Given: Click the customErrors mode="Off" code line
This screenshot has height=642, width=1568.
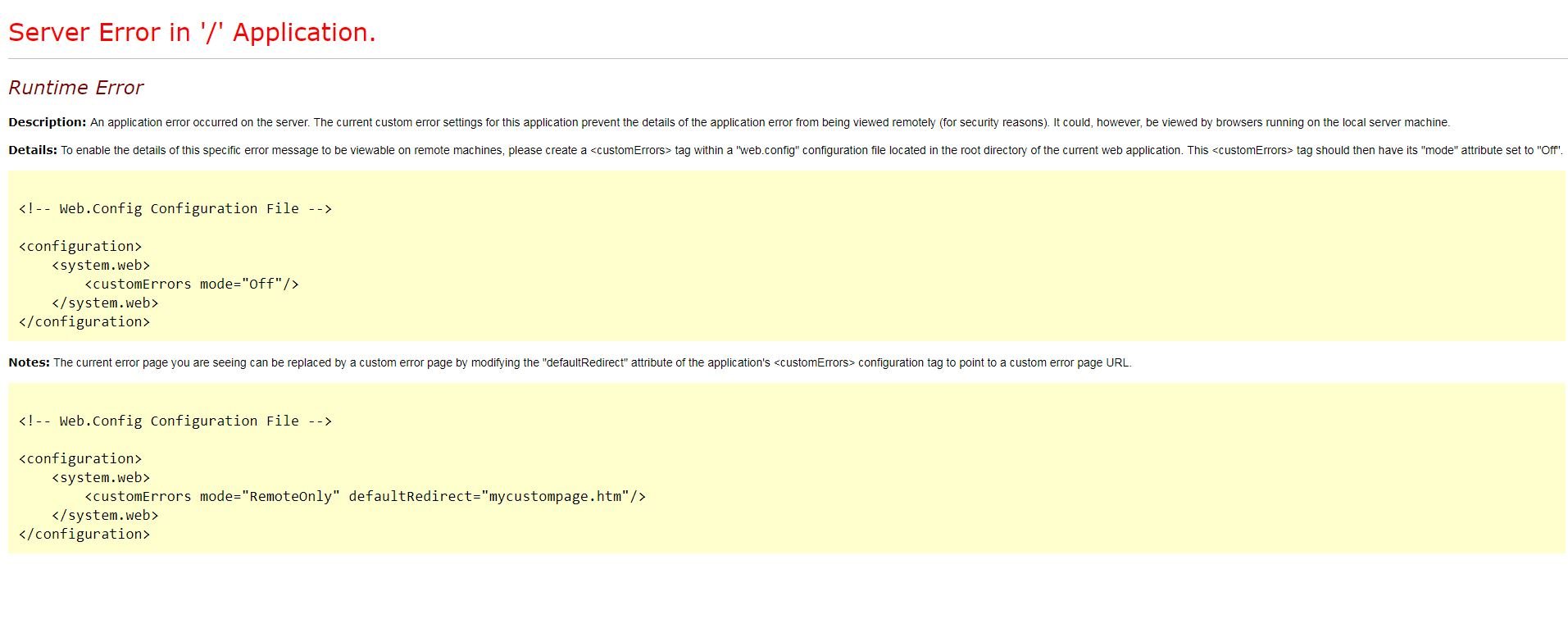Looking at the screenshot, I should pos(191,285).
